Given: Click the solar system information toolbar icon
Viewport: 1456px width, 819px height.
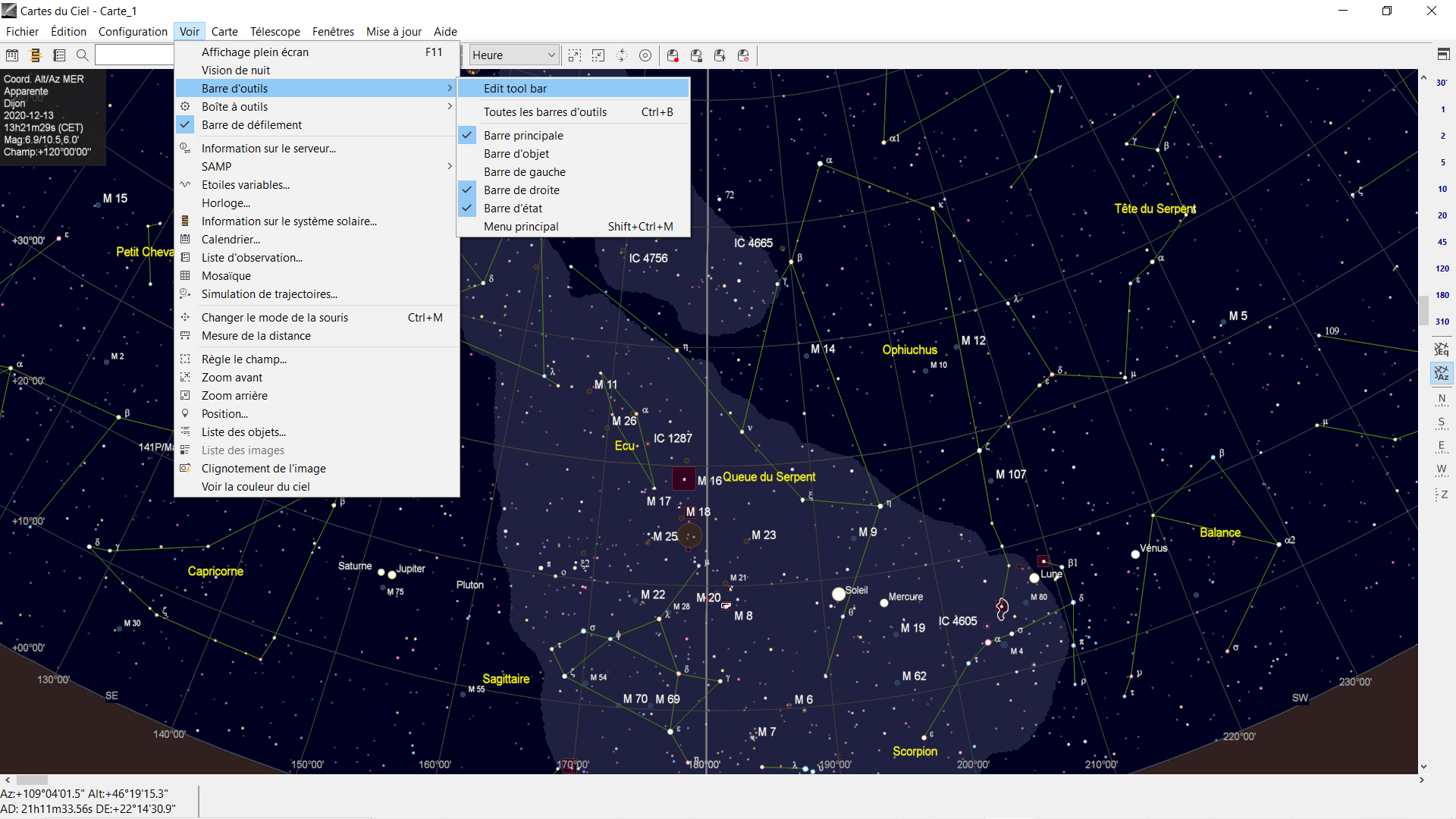Looking at the screenshot, I should coord(35,55).
